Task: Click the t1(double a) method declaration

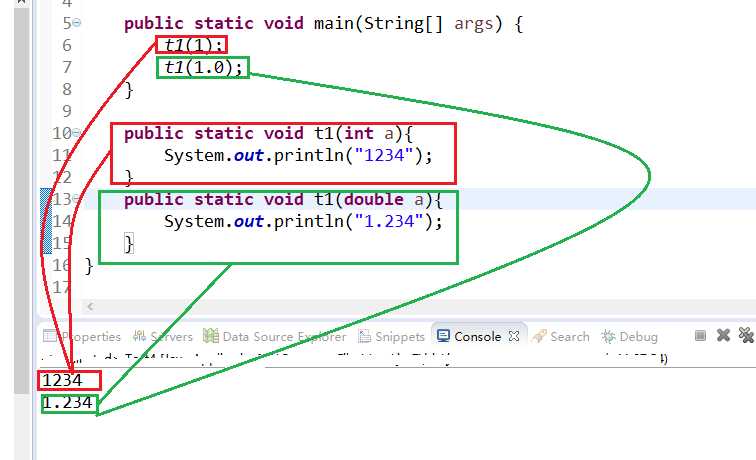Action: click(x=283, y=199)
